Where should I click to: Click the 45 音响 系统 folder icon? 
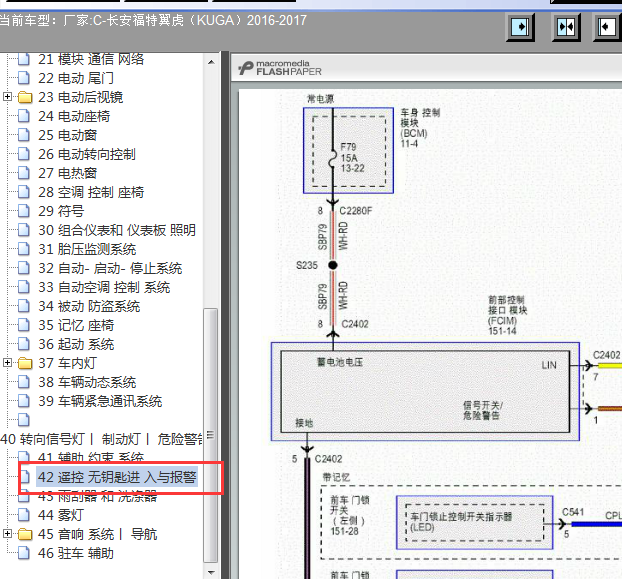[25, 534]
